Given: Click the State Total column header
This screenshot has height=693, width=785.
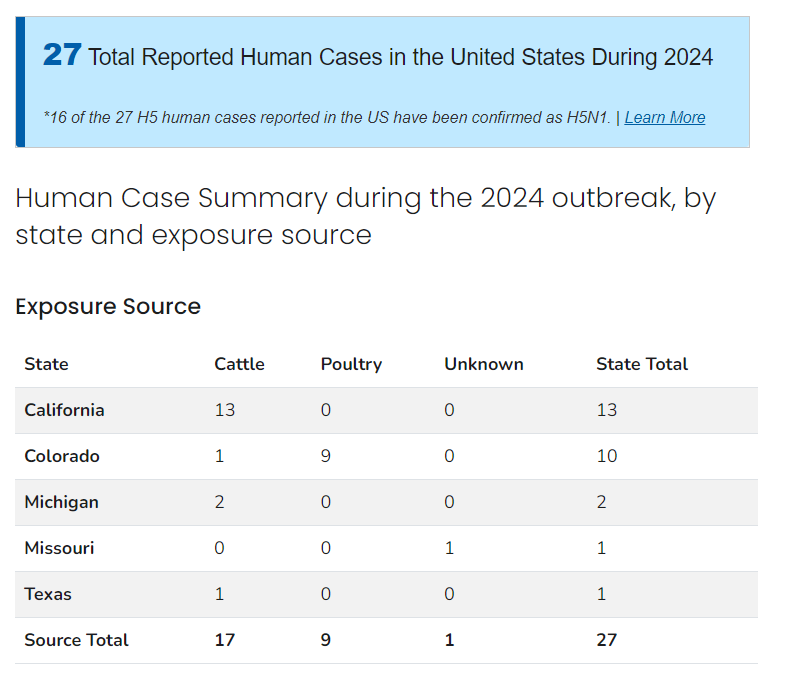Looking at the screenshot, I should point(641,364).
